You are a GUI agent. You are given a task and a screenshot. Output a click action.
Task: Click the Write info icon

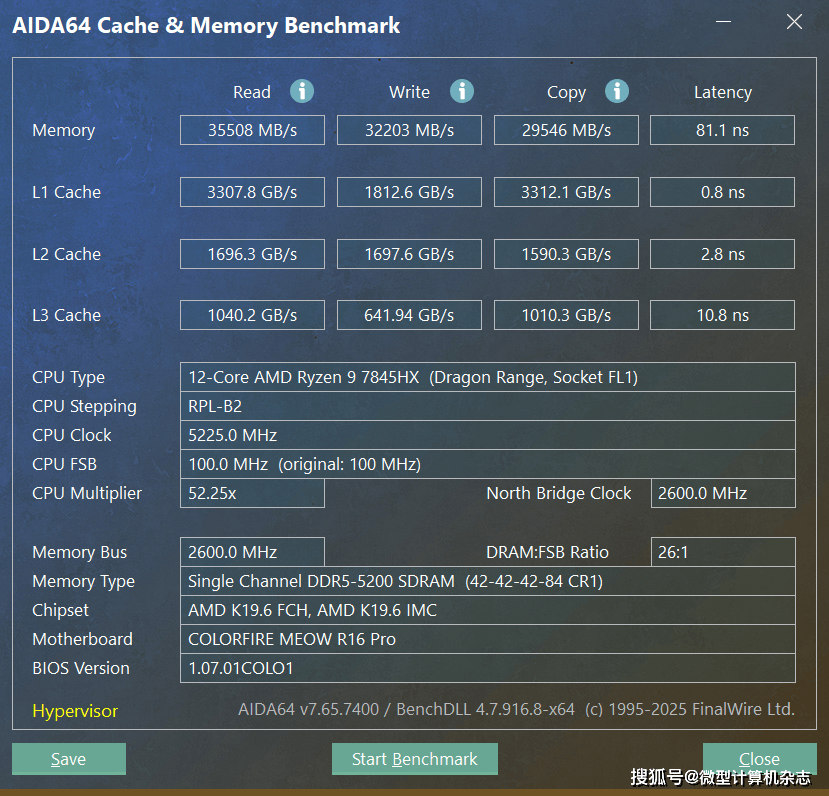[461, 91]
